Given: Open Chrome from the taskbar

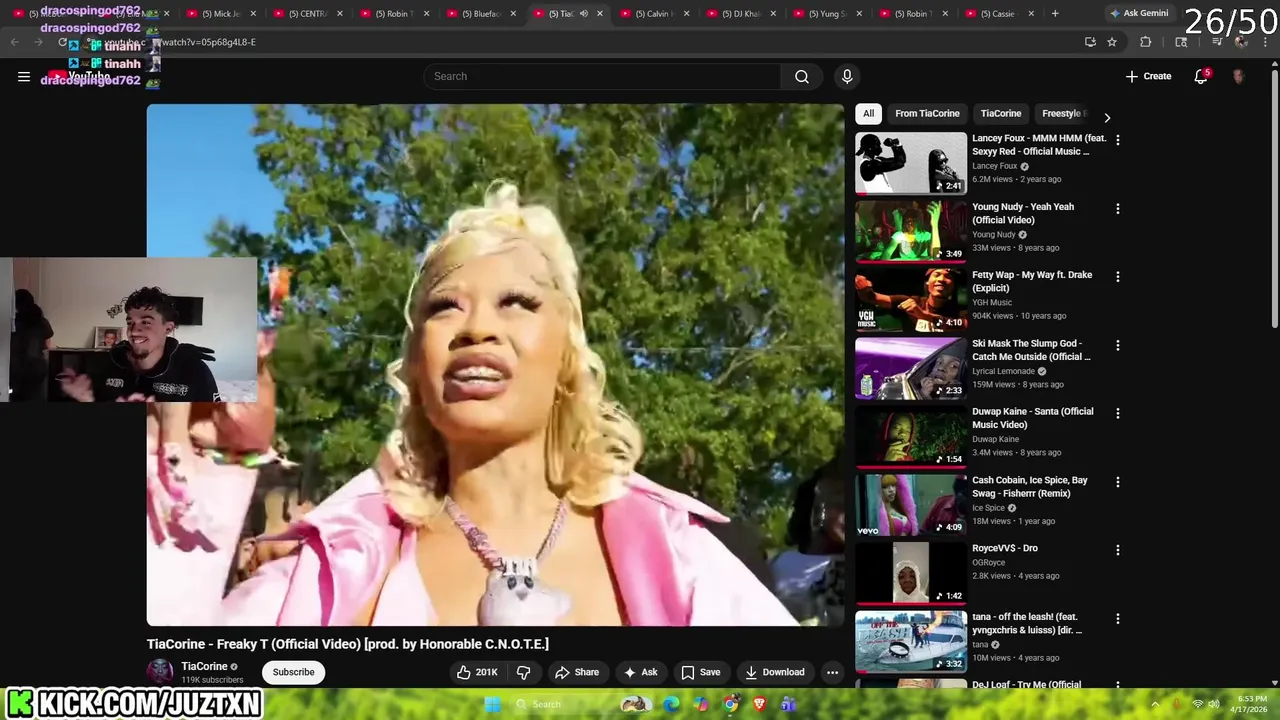Looking at the screenshot, I should point(731,704).
